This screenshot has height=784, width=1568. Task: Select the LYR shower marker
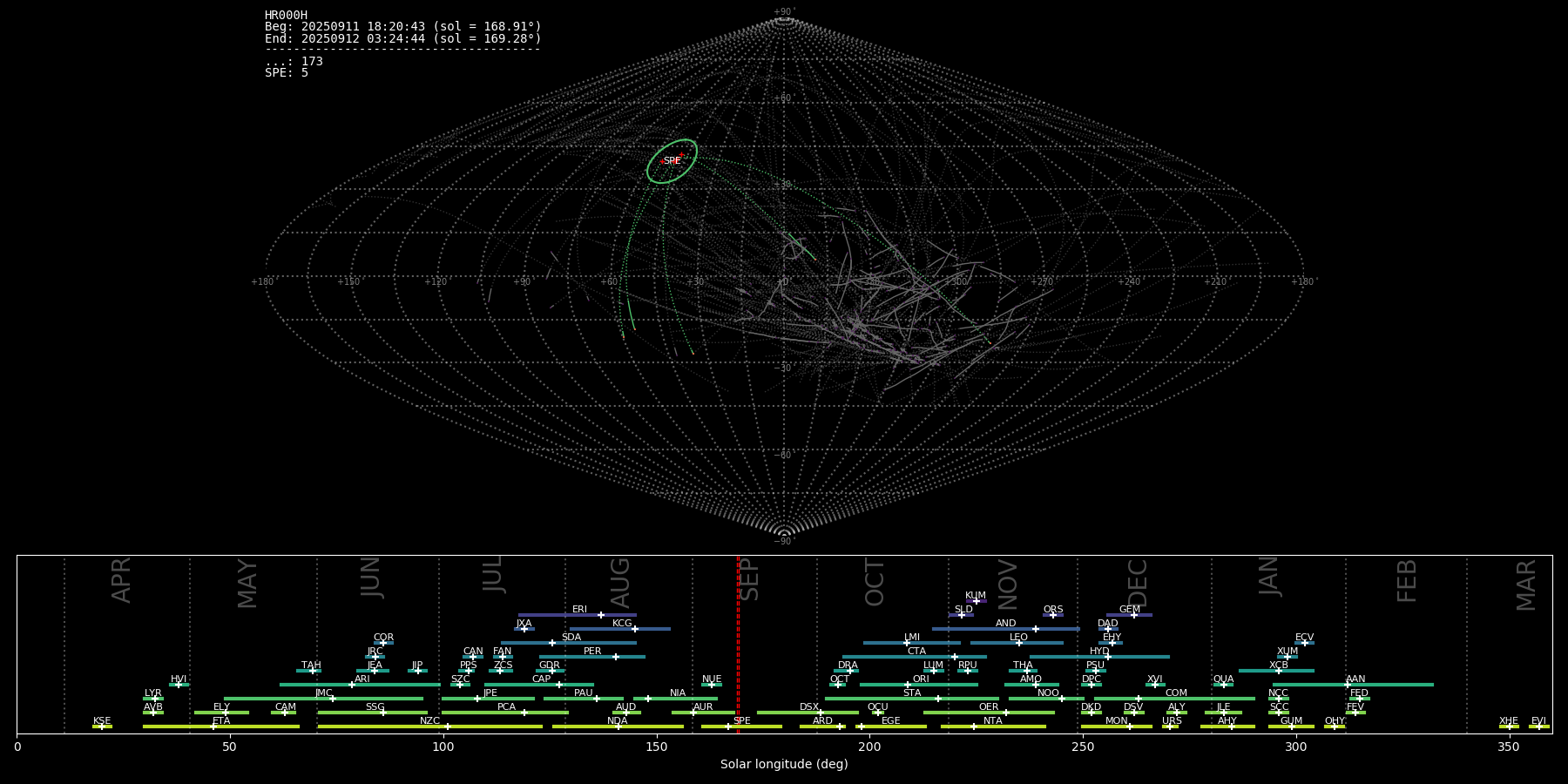tap(154, 699)
